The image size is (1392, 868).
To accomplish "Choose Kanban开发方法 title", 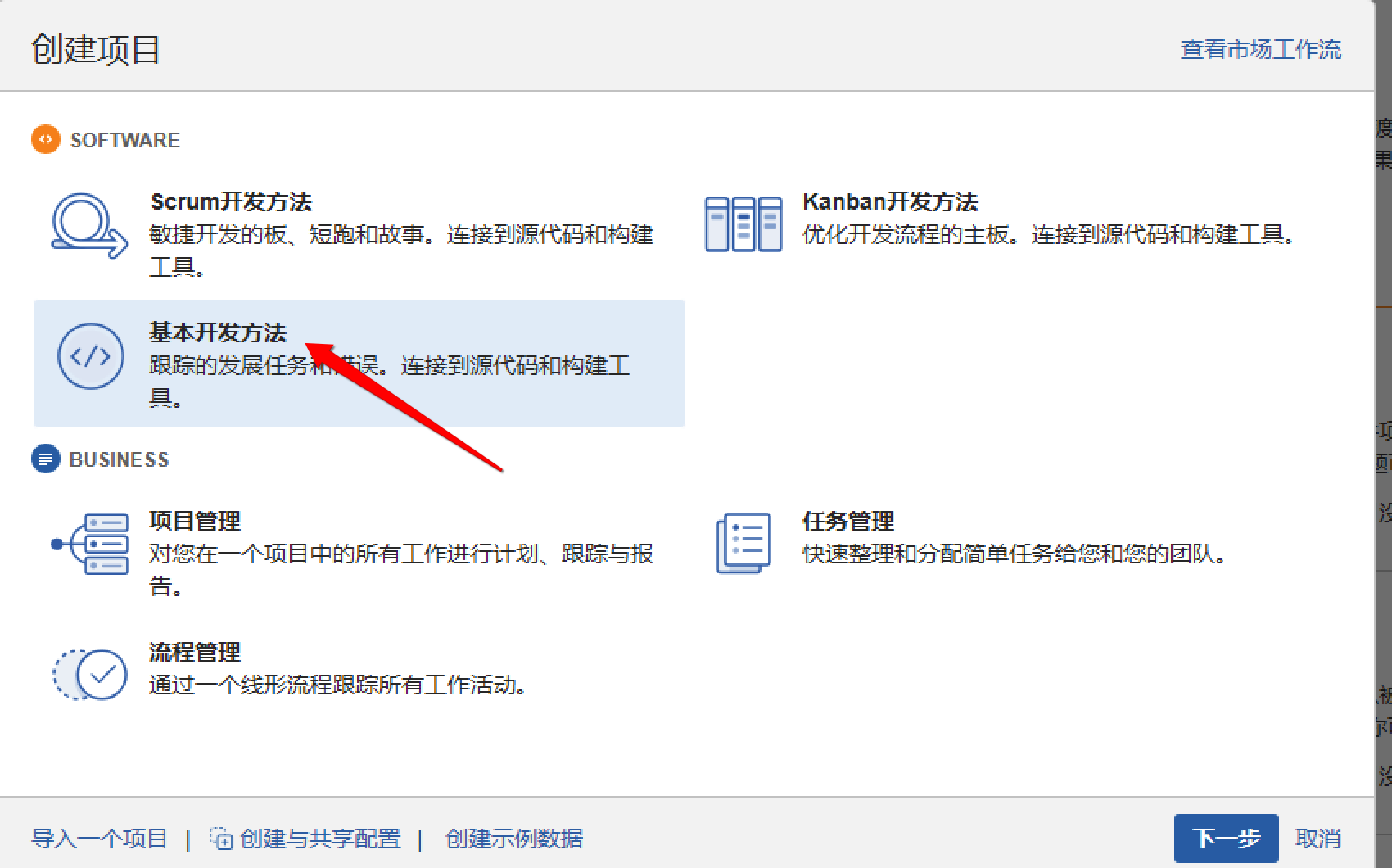I will coord(890,201).
